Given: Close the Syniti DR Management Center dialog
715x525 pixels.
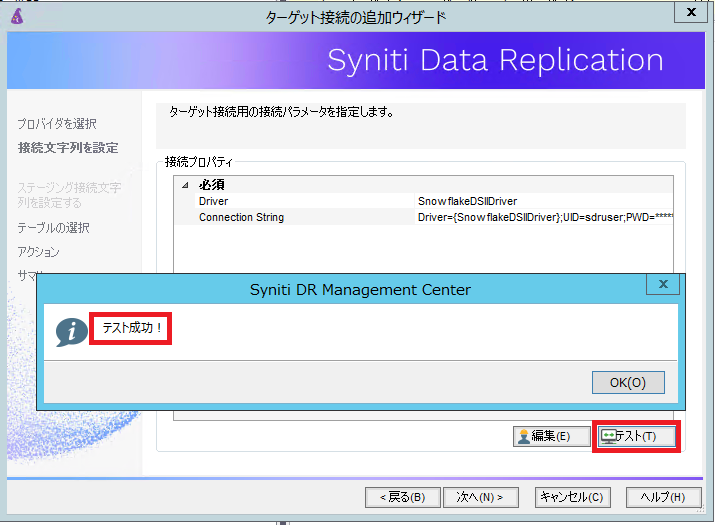Looking at the screenshot, I should point(663,284).
